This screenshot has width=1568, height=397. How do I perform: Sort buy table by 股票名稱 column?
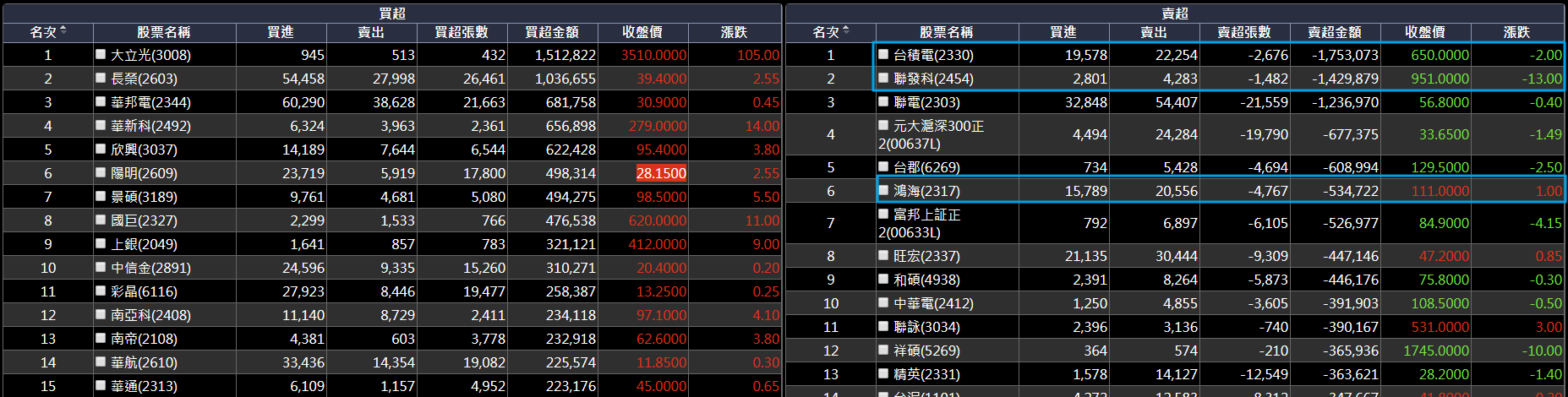click(164, 32)
